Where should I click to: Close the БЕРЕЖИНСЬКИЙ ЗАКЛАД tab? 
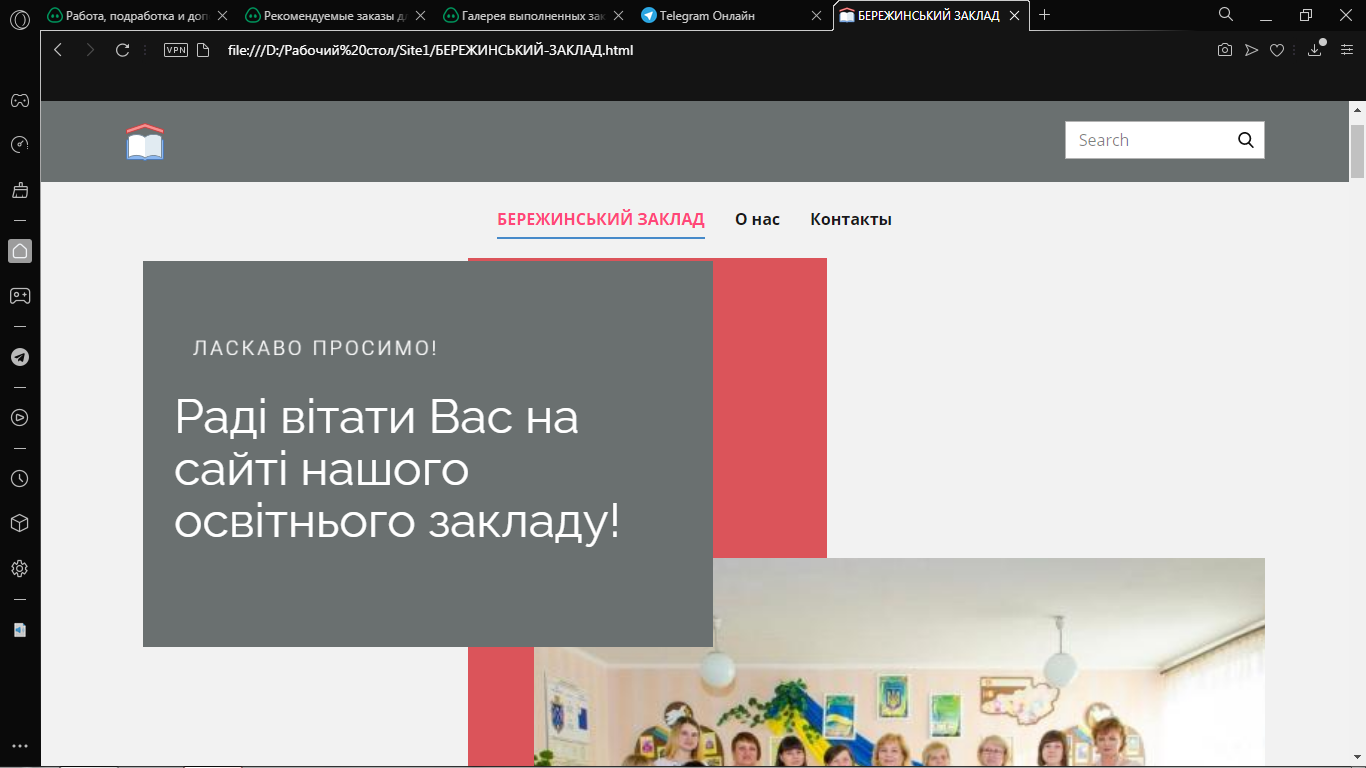pos(1015,16)
